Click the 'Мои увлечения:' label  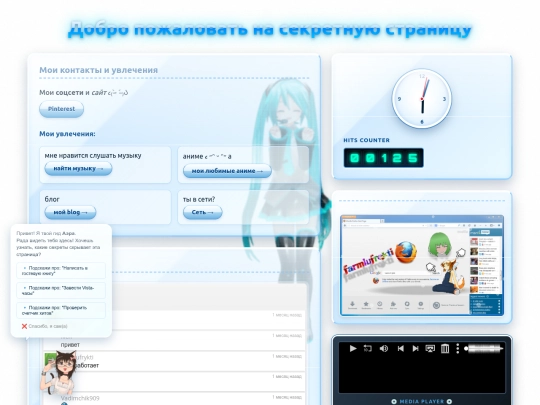coord(67,134)
